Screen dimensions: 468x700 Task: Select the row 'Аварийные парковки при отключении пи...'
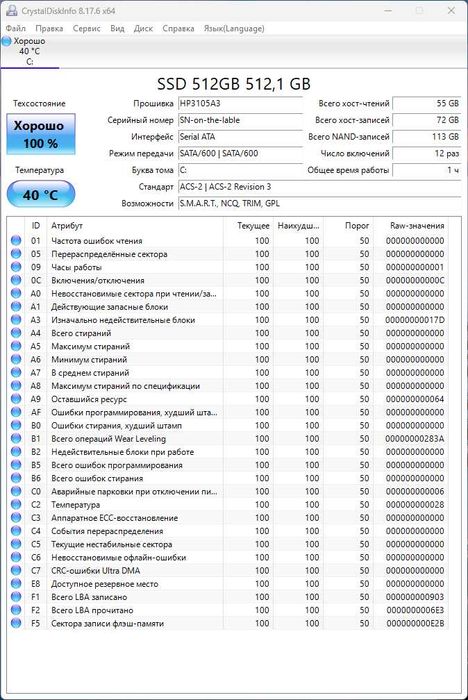pos(228,492)
